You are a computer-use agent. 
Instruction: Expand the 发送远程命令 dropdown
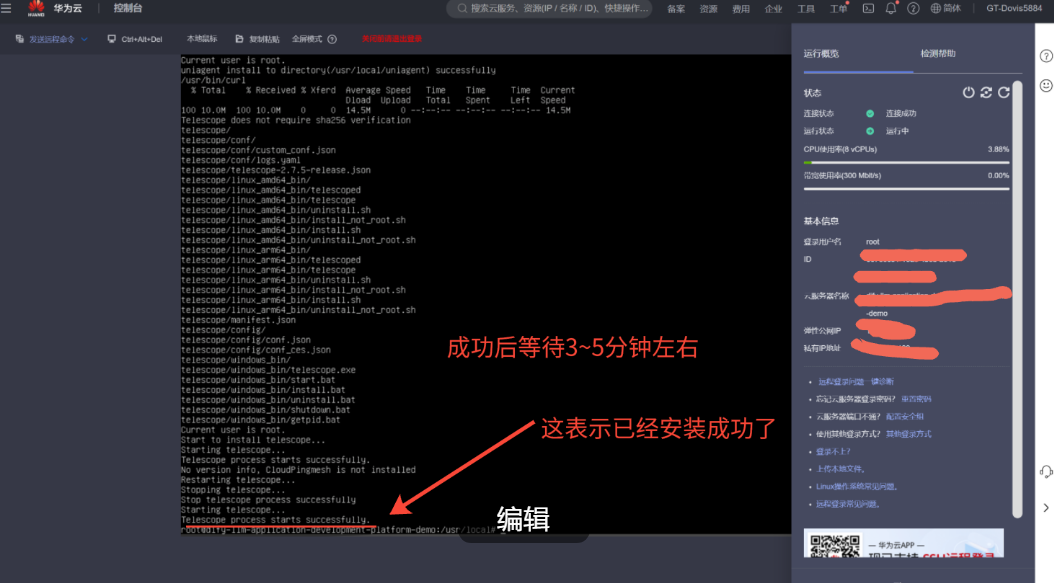(x=84, y=39)
